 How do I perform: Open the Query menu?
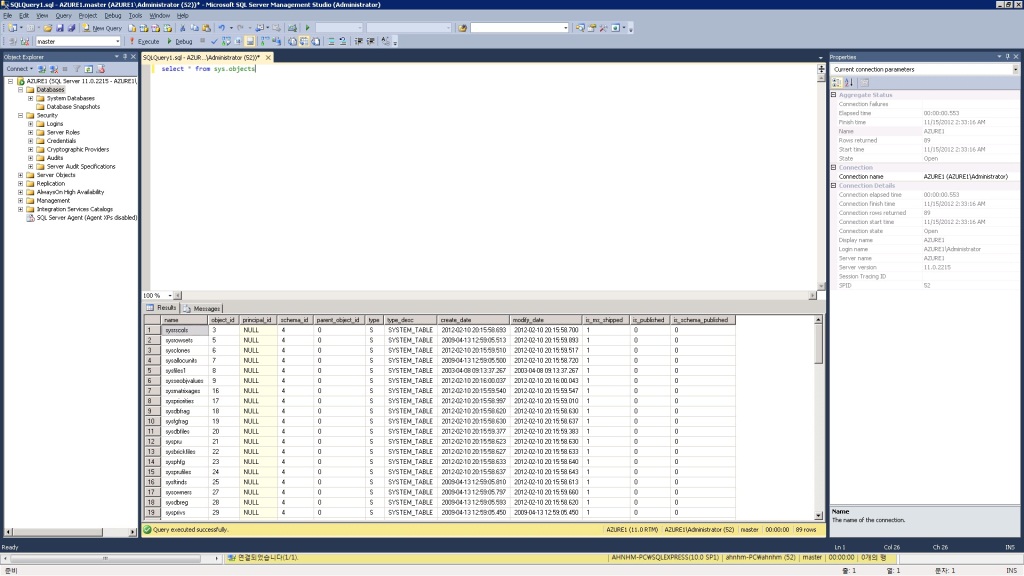63,15
